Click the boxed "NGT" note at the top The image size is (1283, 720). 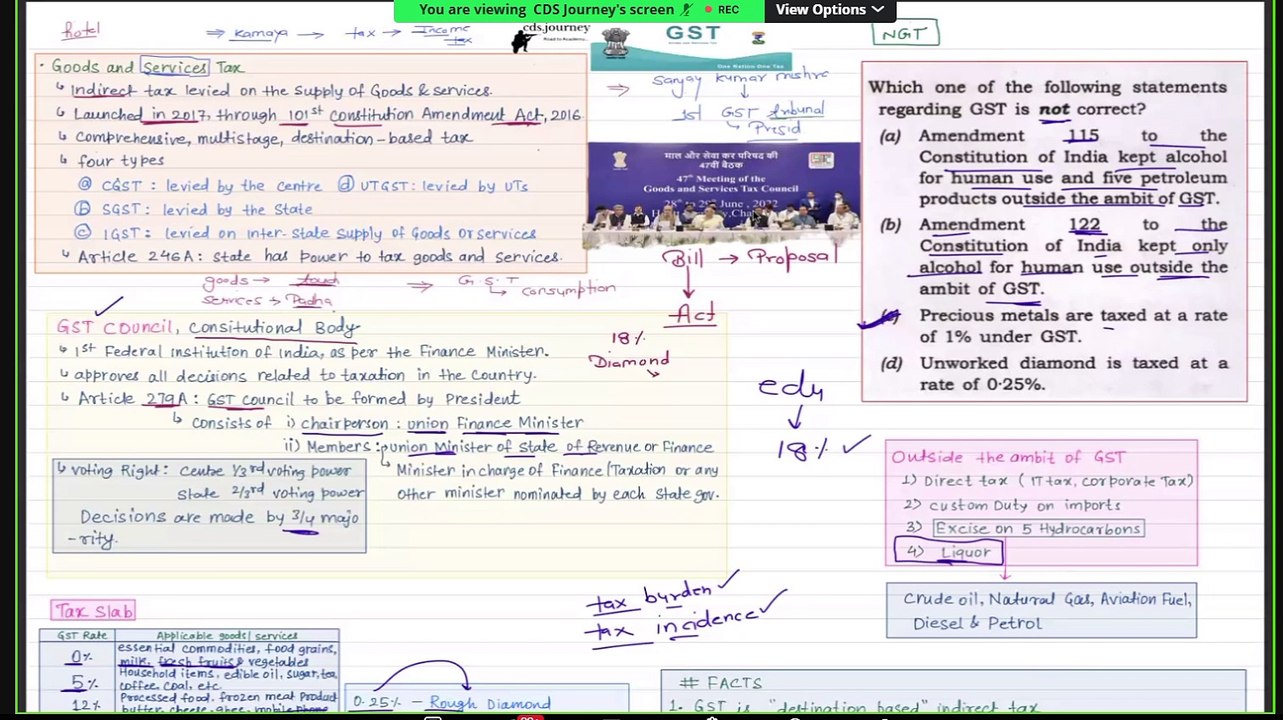[905, 34]
